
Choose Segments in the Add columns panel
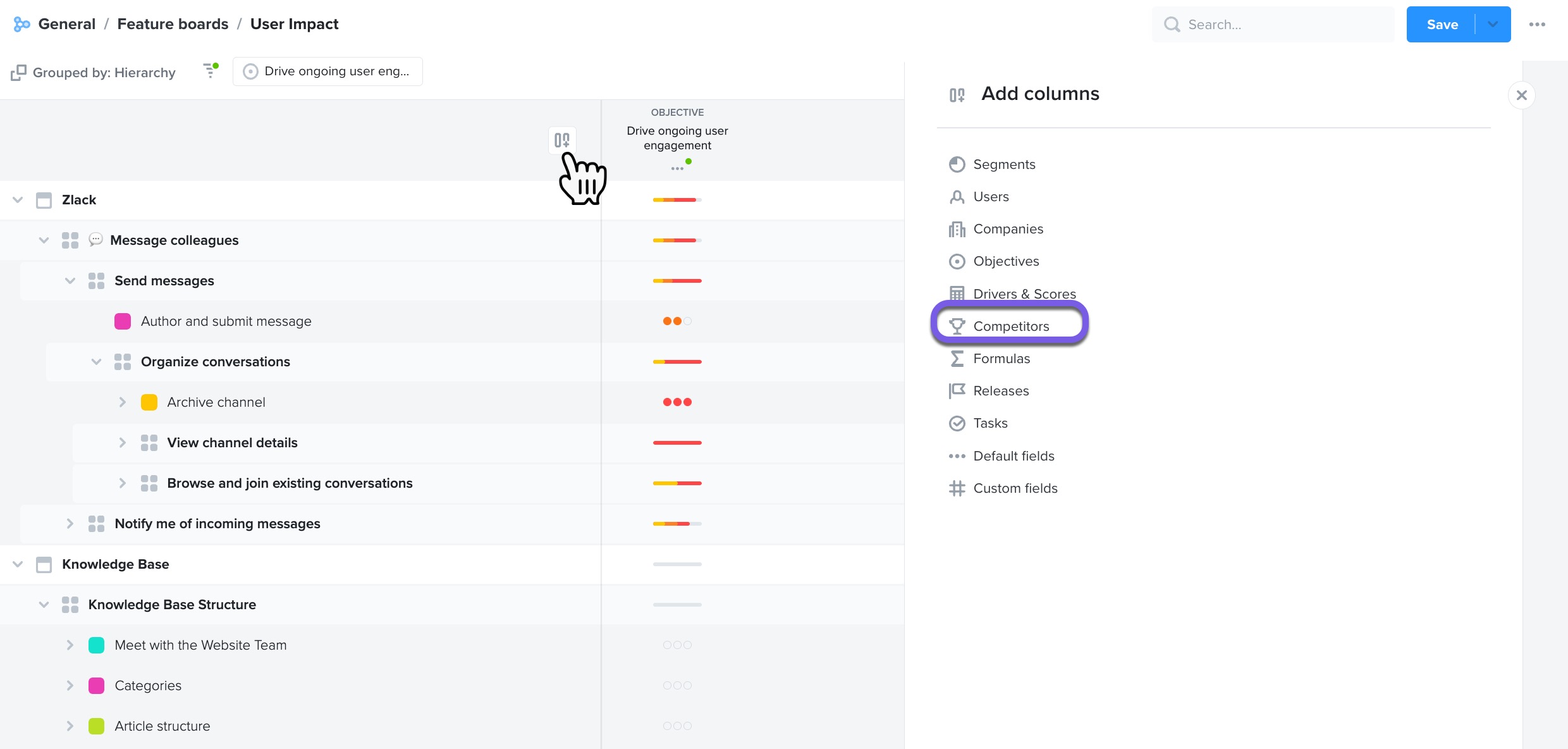[1004, 164]
